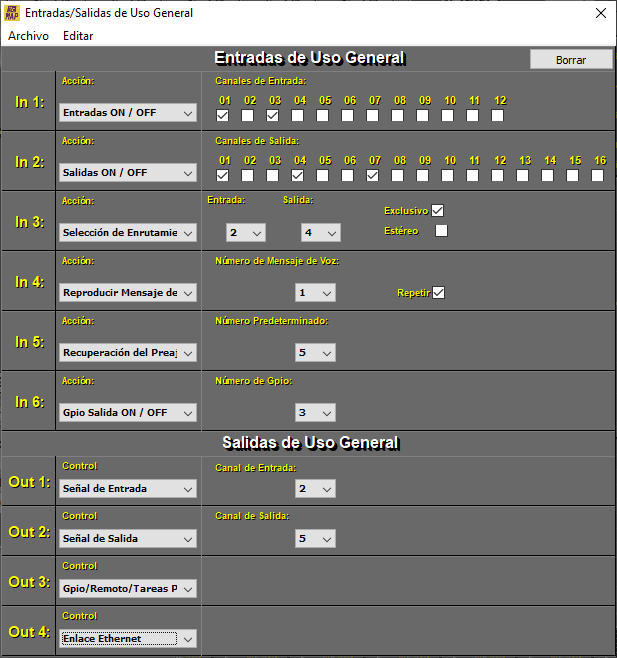Expand Número de Mensaje de Voz dropdown
This screenshot has width=617, height=658.
[315, 293]
